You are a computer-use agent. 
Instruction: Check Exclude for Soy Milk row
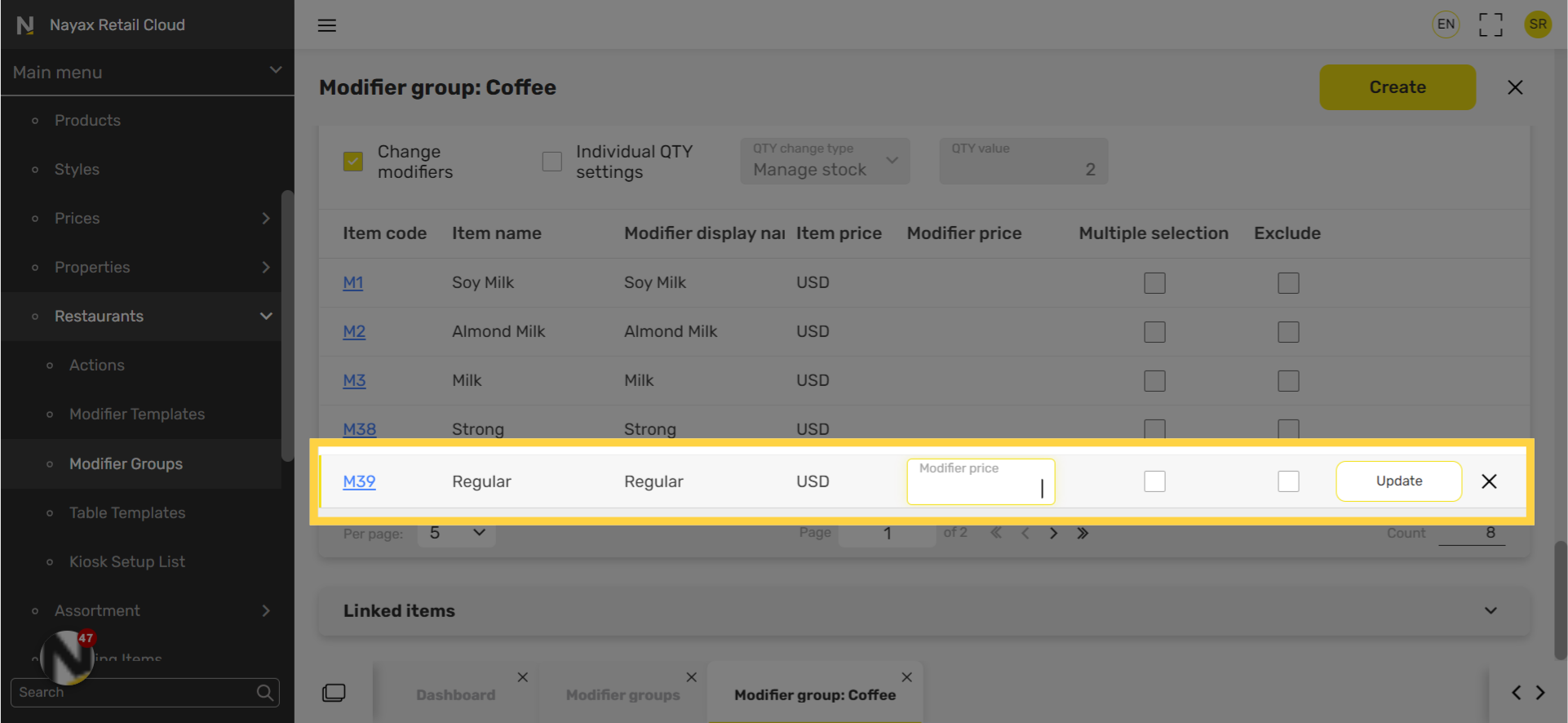1288,283
